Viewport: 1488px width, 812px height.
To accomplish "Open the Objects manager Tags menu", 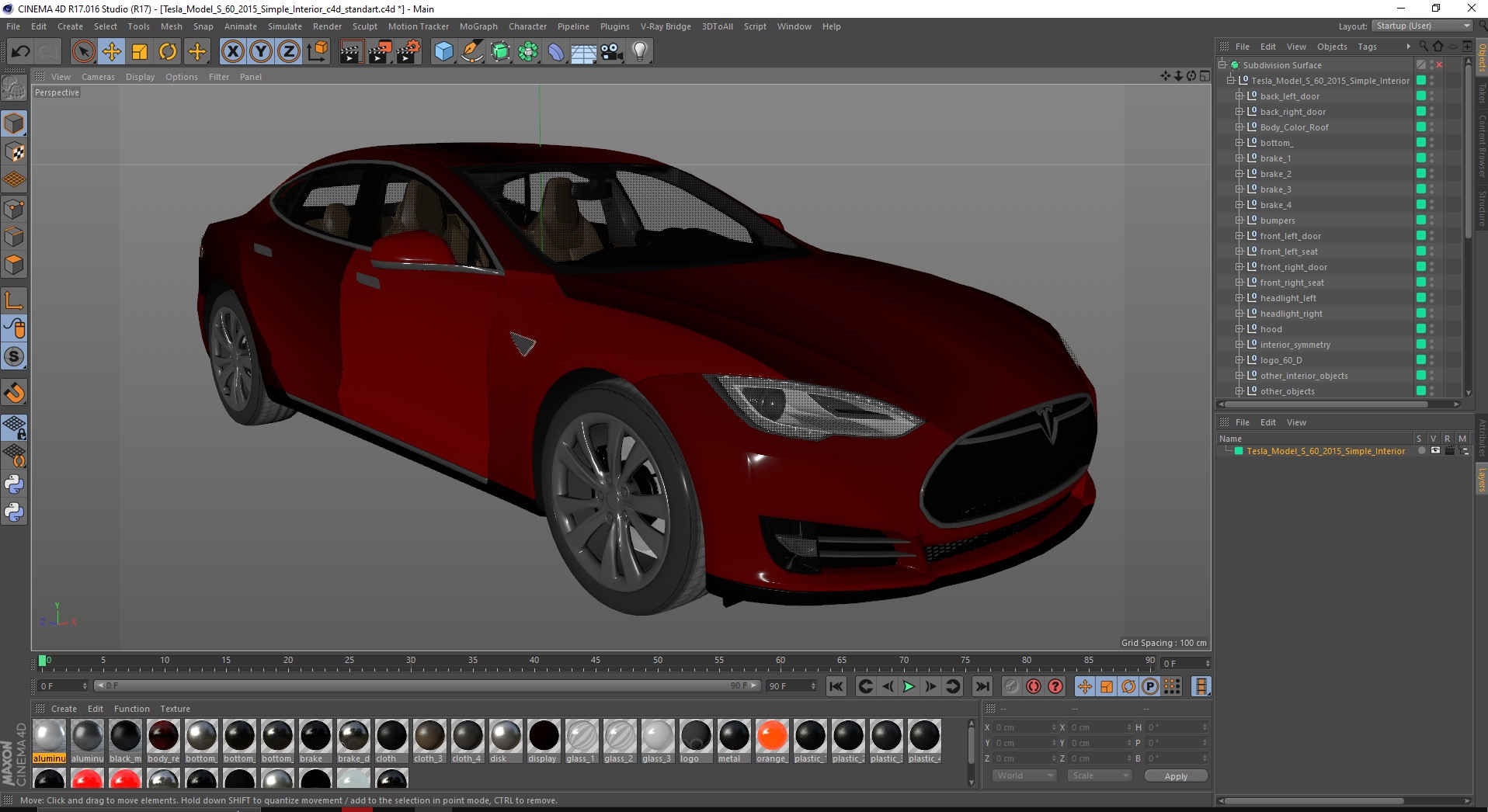I will point(1367,47).
